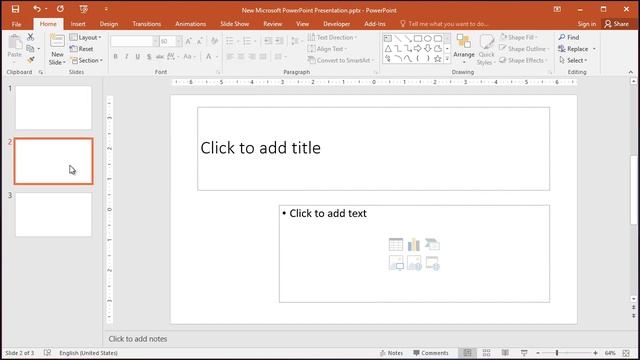Decrease font size button
Image resolution: width=640 pixels, height=360 pixels.
[200, 41]
